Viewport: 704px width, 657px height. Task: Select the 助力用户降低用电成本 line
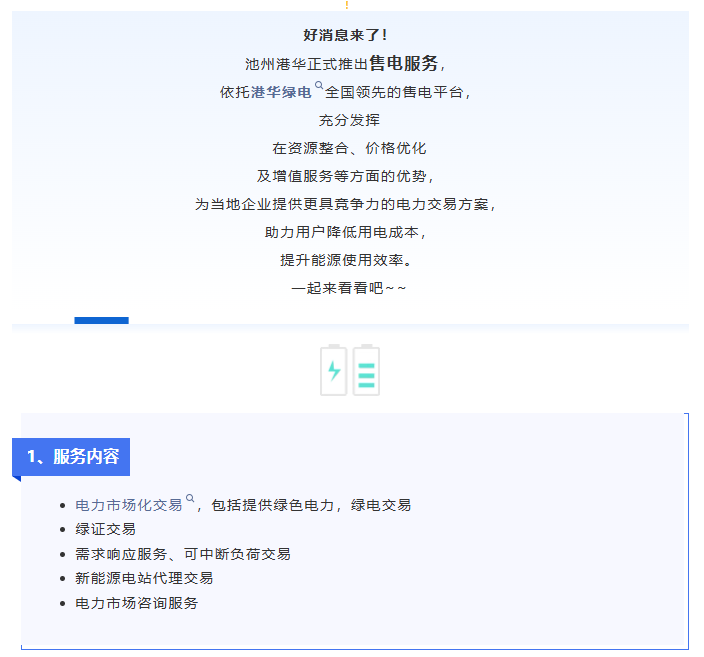point(345,232)
